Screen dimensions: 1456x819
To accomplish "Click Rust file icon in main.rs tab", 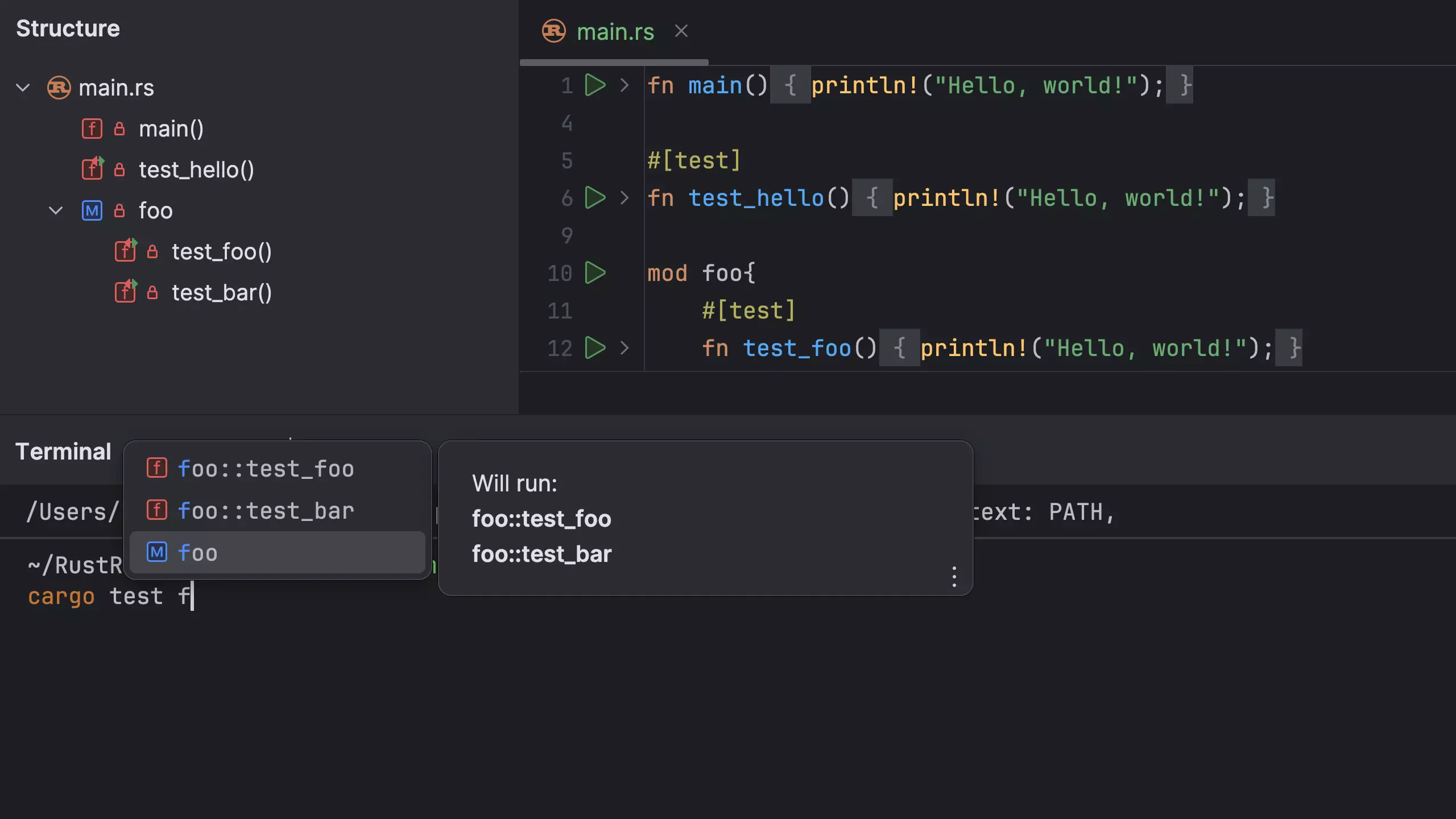I will pyautogui.click(x=553, y=31).
